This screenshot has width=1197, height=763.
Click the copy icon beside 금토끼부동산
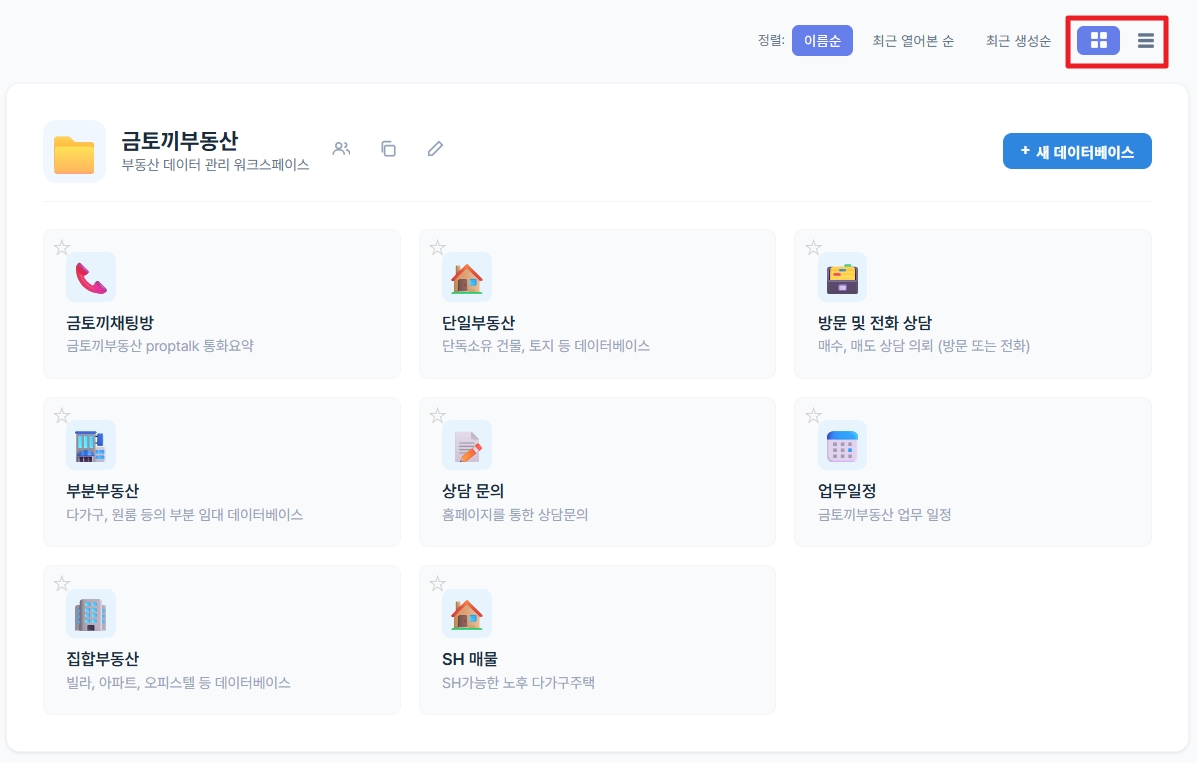[389, 149]
